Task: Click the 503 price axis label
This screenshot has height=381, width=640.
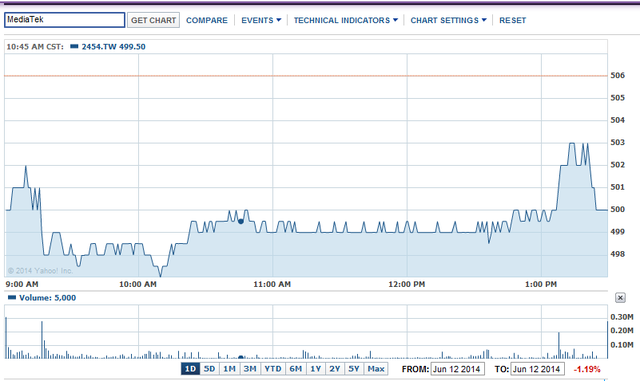Action: coord(618,142)
